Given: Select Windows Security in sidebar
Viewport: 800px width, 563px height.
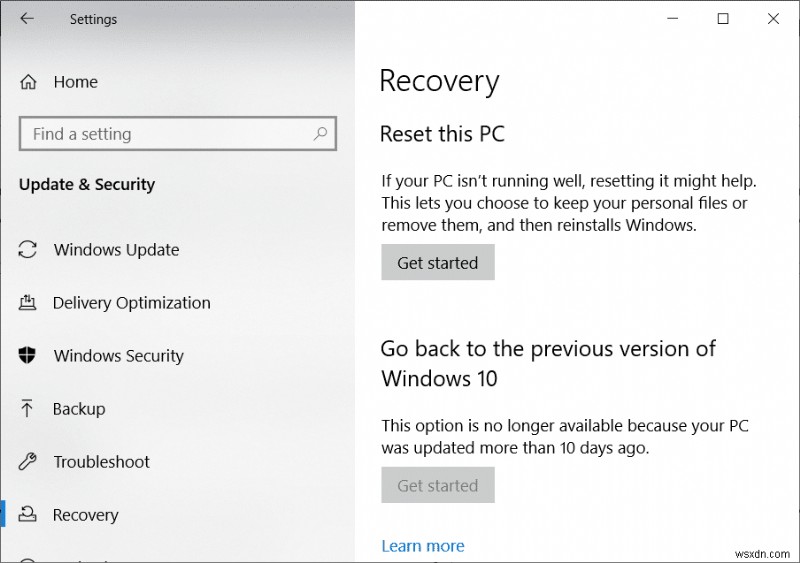Looking at the screenshot, I should point(118,356).
